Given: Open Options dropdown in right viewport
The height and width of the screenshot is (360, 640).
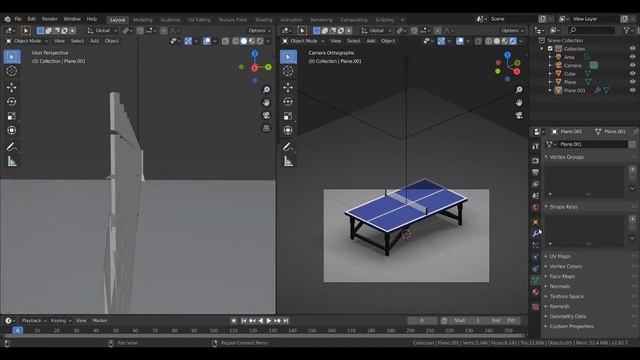Looking at the screenshot, I should 513,31.
